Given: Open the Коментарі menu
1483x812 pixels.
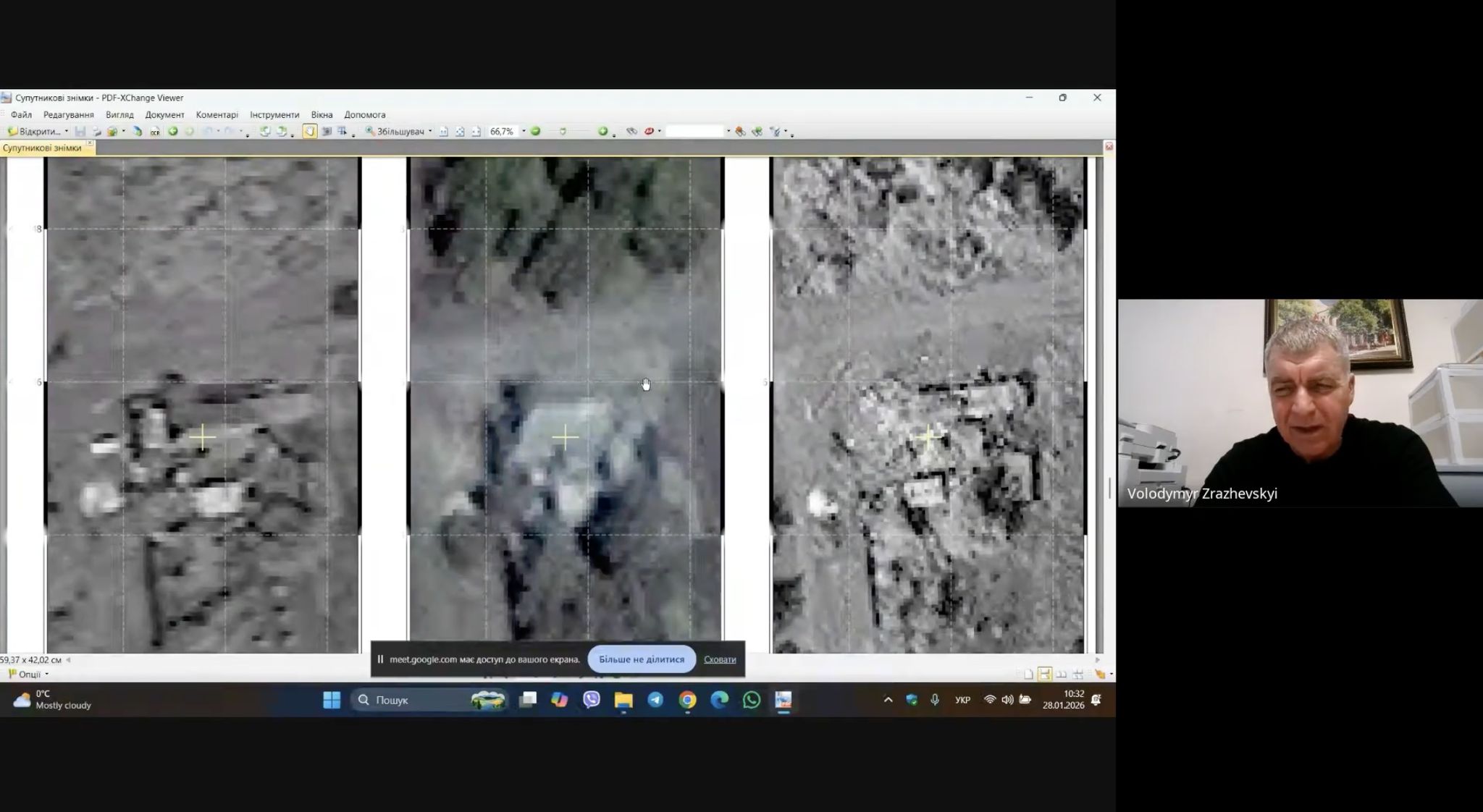Looking at the screenshot, I should coord(217,114).
